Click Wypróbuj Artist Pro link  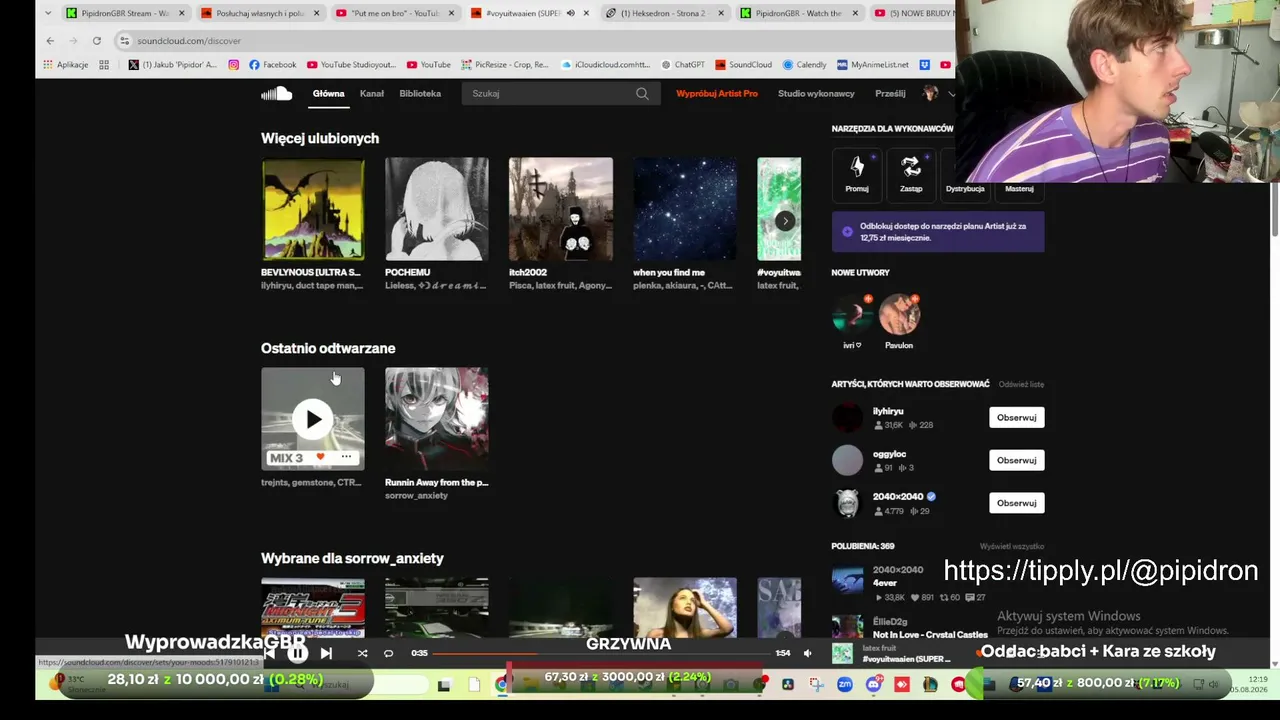(x=717, y=94)
